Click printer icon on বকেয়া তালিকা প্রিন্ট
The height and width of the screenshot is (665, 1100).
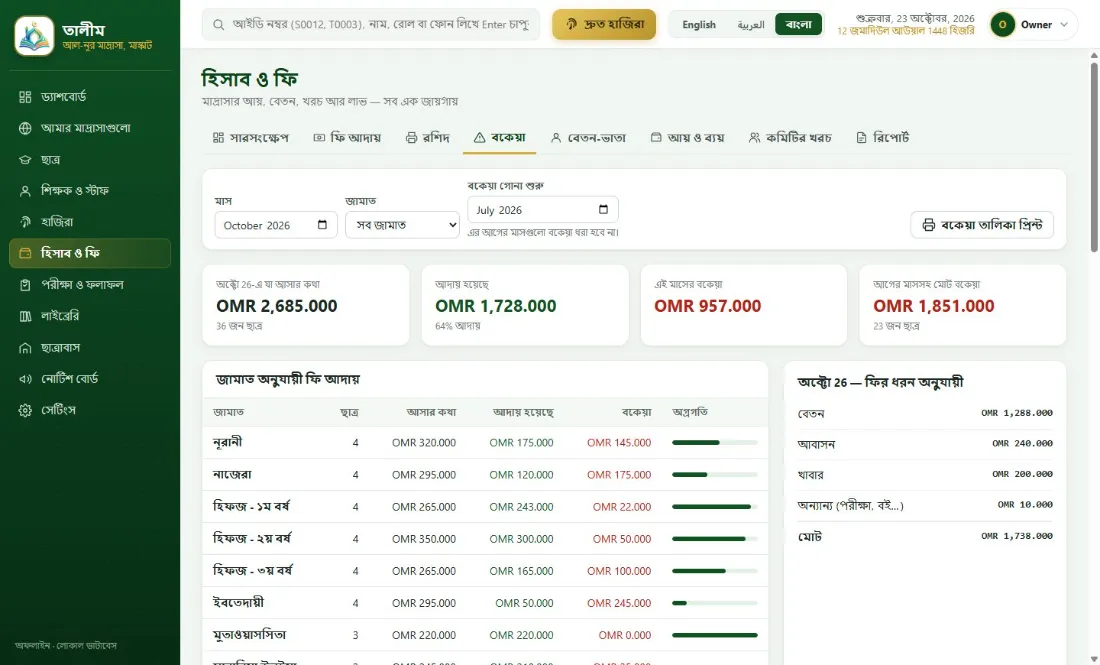point(929,225)
